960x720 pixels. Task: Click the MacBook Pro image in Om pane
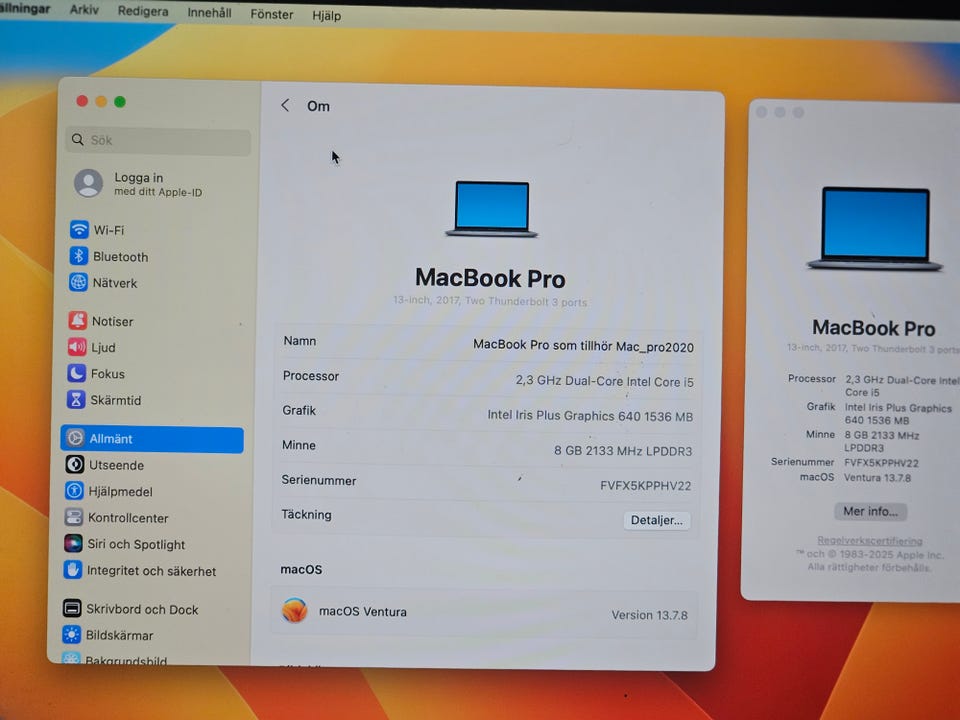point(492,208)
